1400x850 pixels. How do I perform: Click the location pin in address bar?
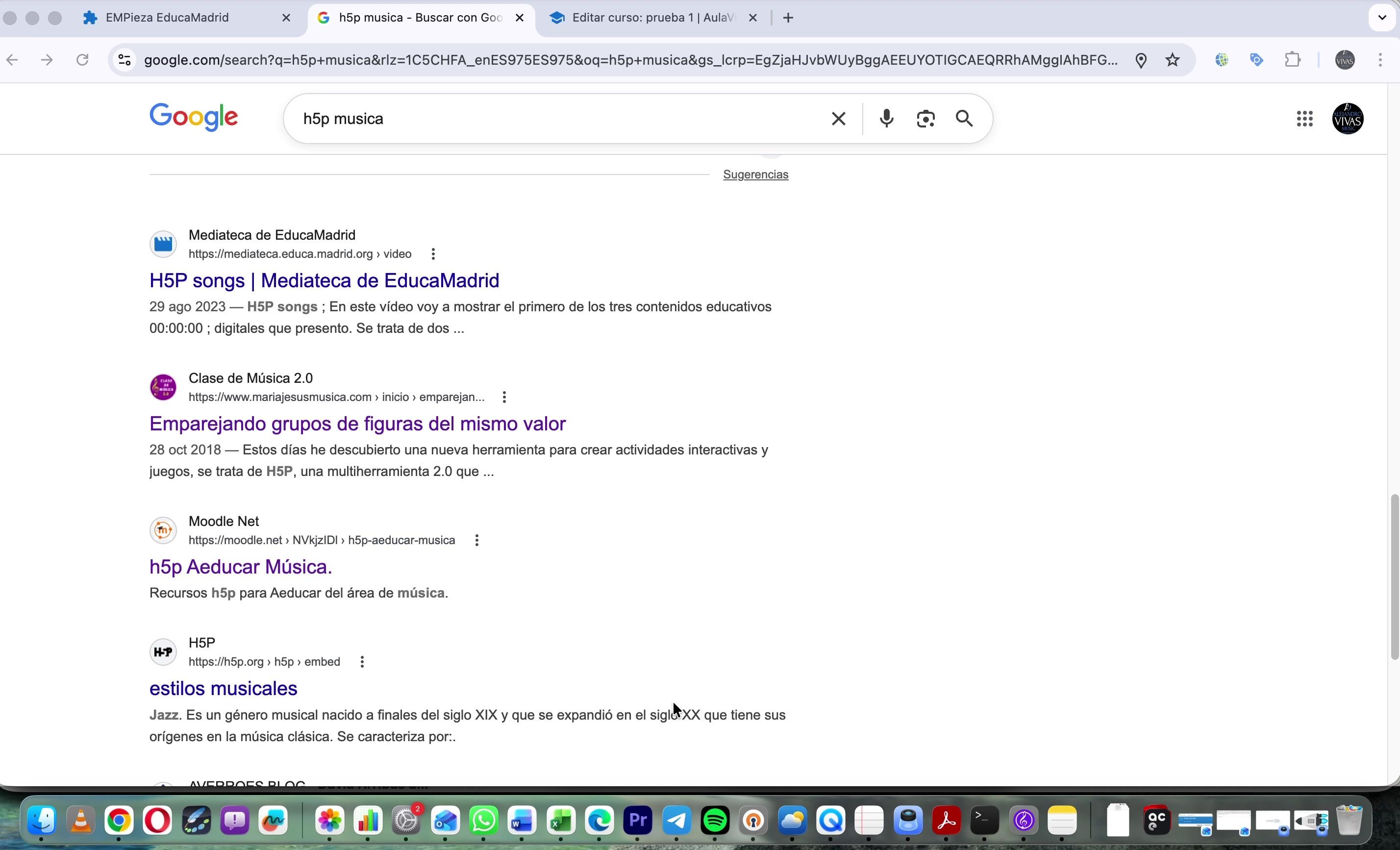pos(1141,60)
